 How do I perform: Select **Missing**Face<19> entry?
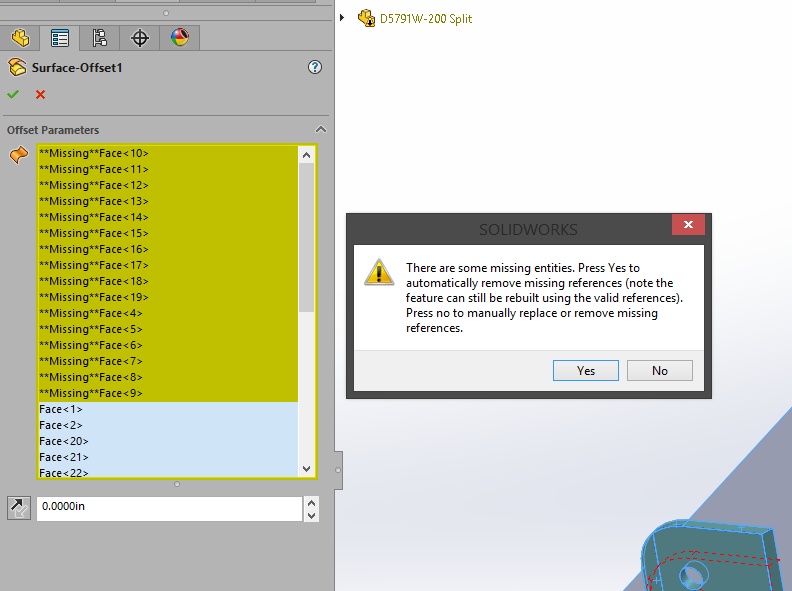[168, 297]
